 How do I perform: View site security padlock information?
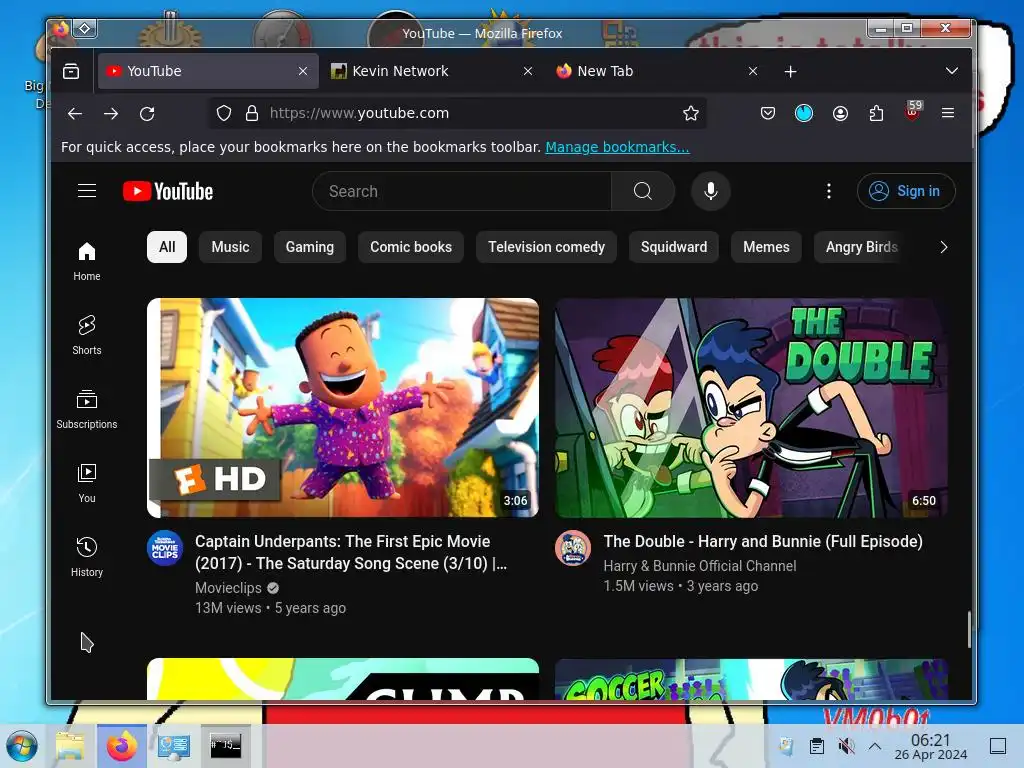point(251,114)
